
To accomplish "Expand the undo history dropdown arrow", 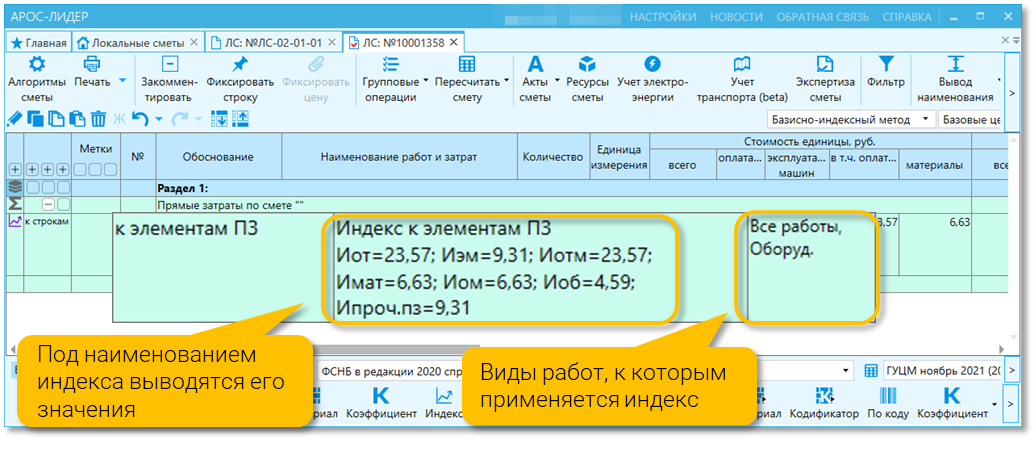I will (x=158, y=120).
